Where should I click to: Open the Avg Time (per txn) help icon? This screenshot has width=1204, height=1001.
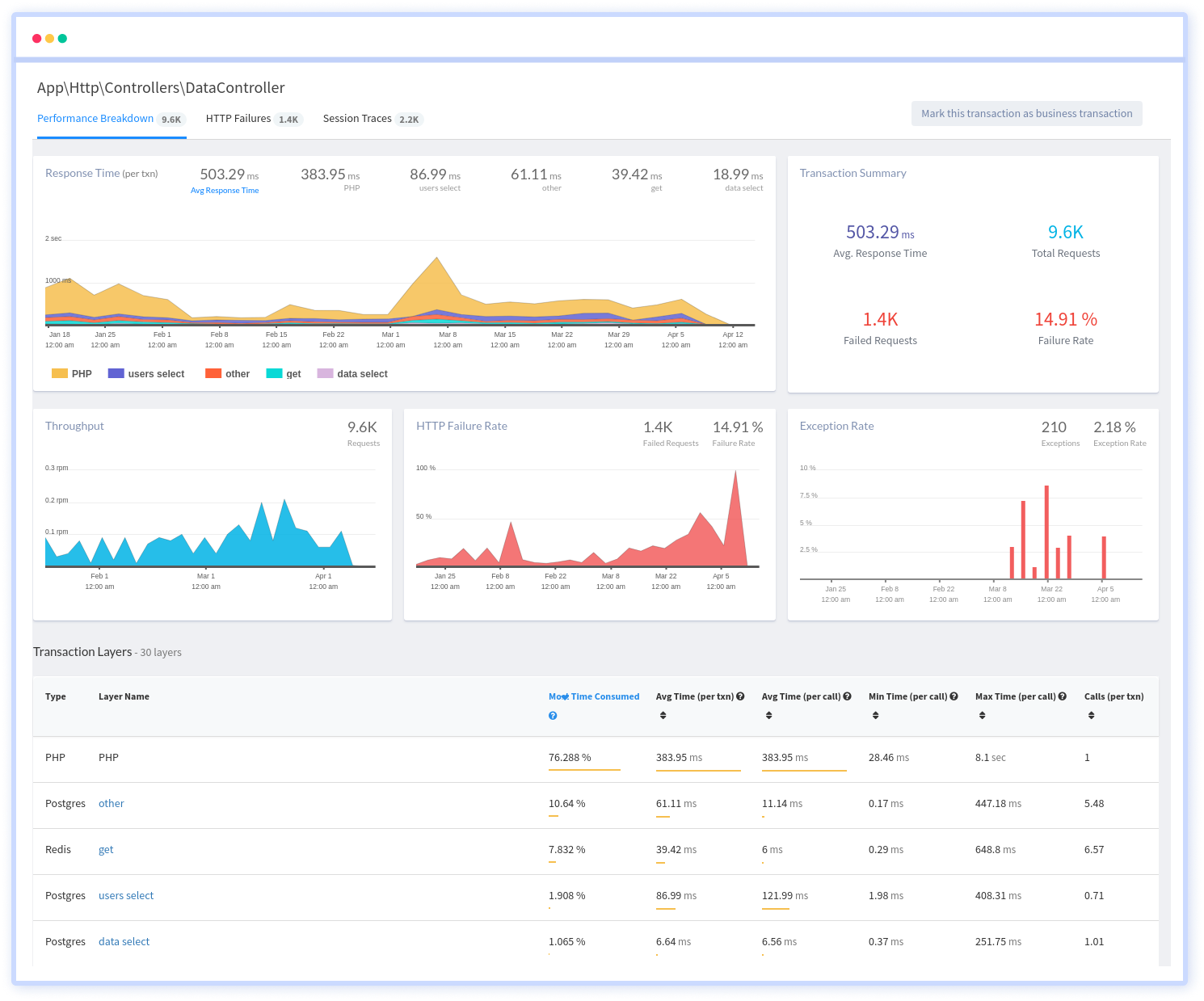(x=742, y=696)
